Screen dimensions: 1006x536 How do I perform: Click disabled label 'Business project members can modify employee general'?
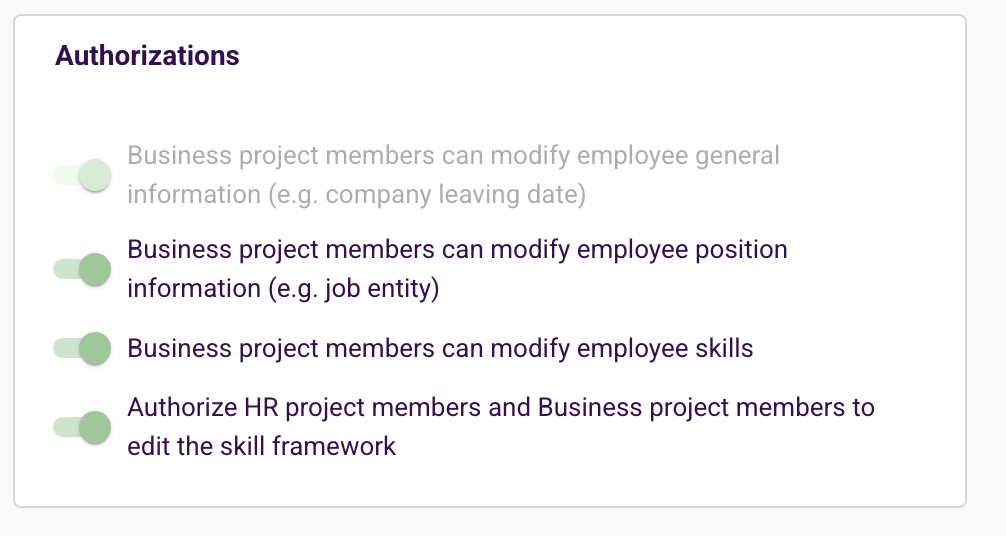pyautogui.click(x=454, y=156)
